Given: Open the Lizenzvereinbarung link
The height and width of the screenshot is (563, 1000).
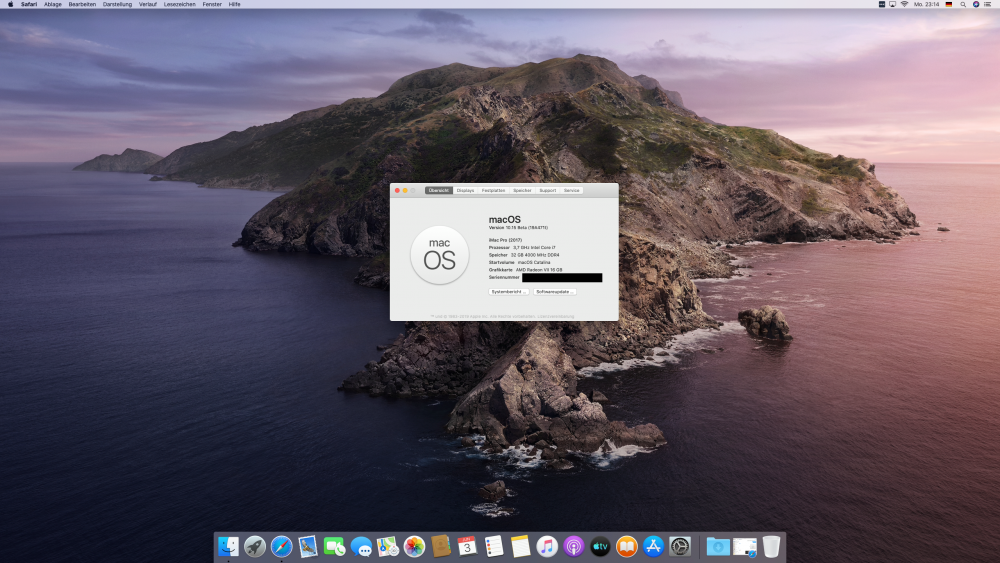Looking at the screenshot, I should 555,316.
